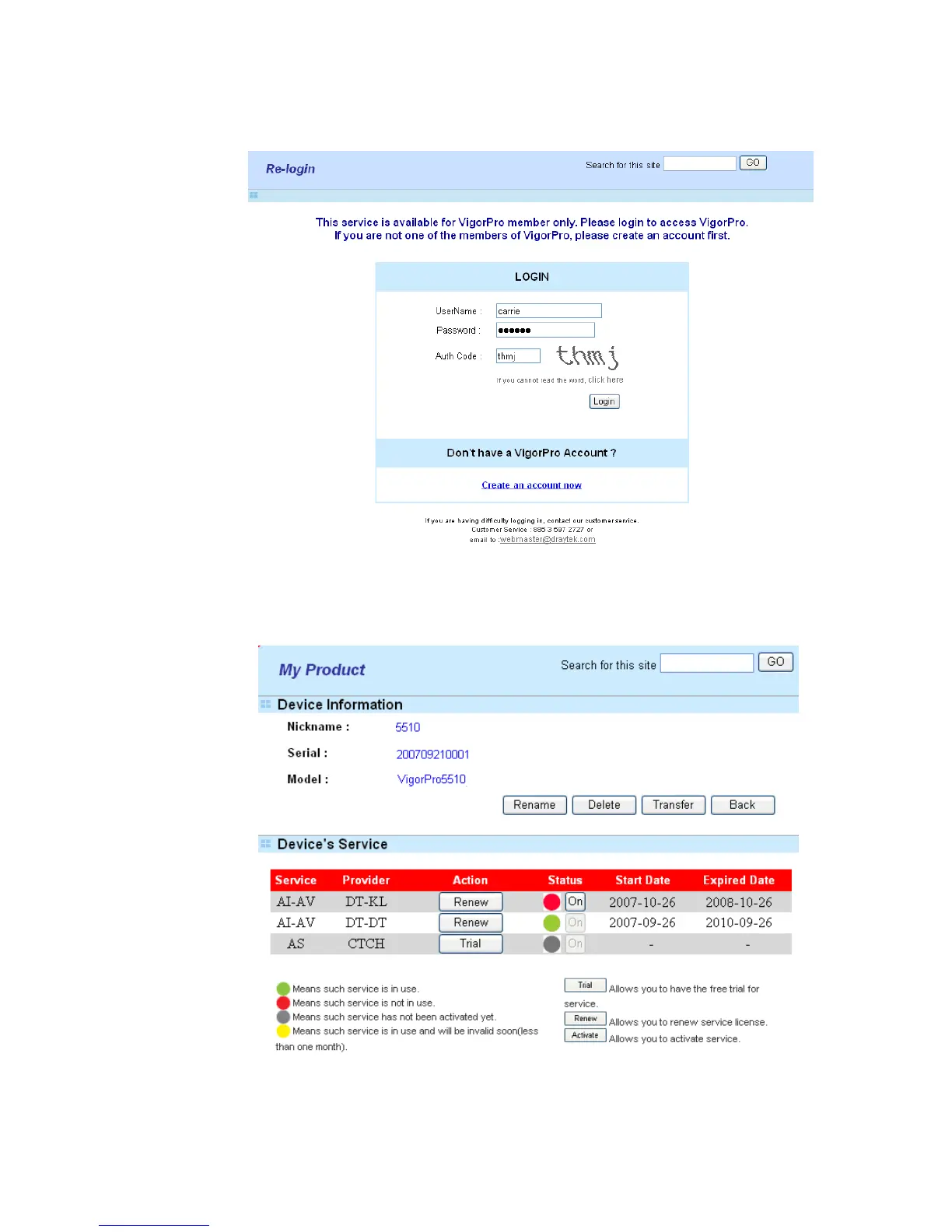Click the LOGIN panel heading
The width and height of the screenshot is (952, 1232).
click(x=532, y=277)
